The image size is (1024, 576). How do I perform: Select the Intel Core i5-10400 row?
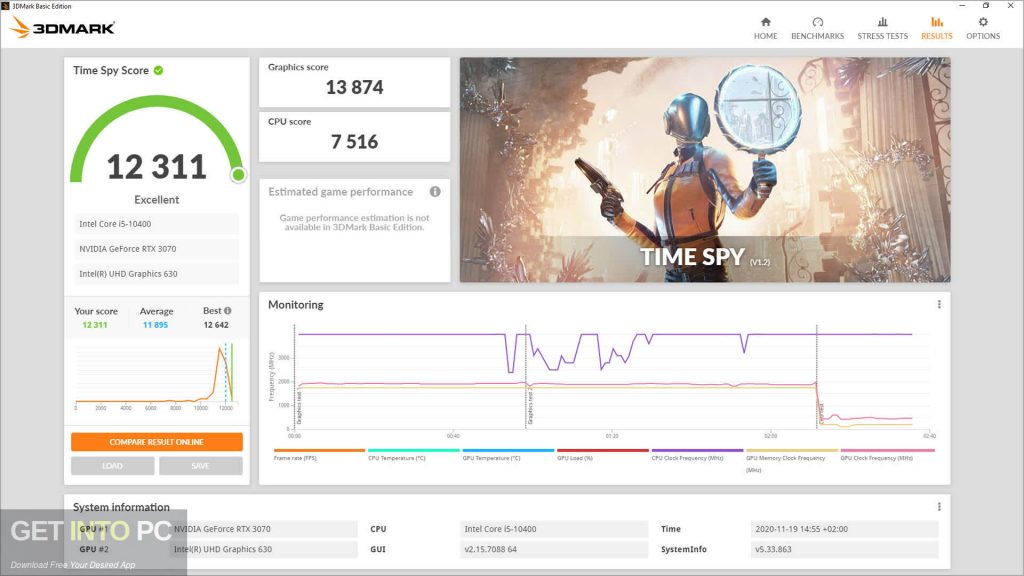pyautogui.click(x=156, y=224)
